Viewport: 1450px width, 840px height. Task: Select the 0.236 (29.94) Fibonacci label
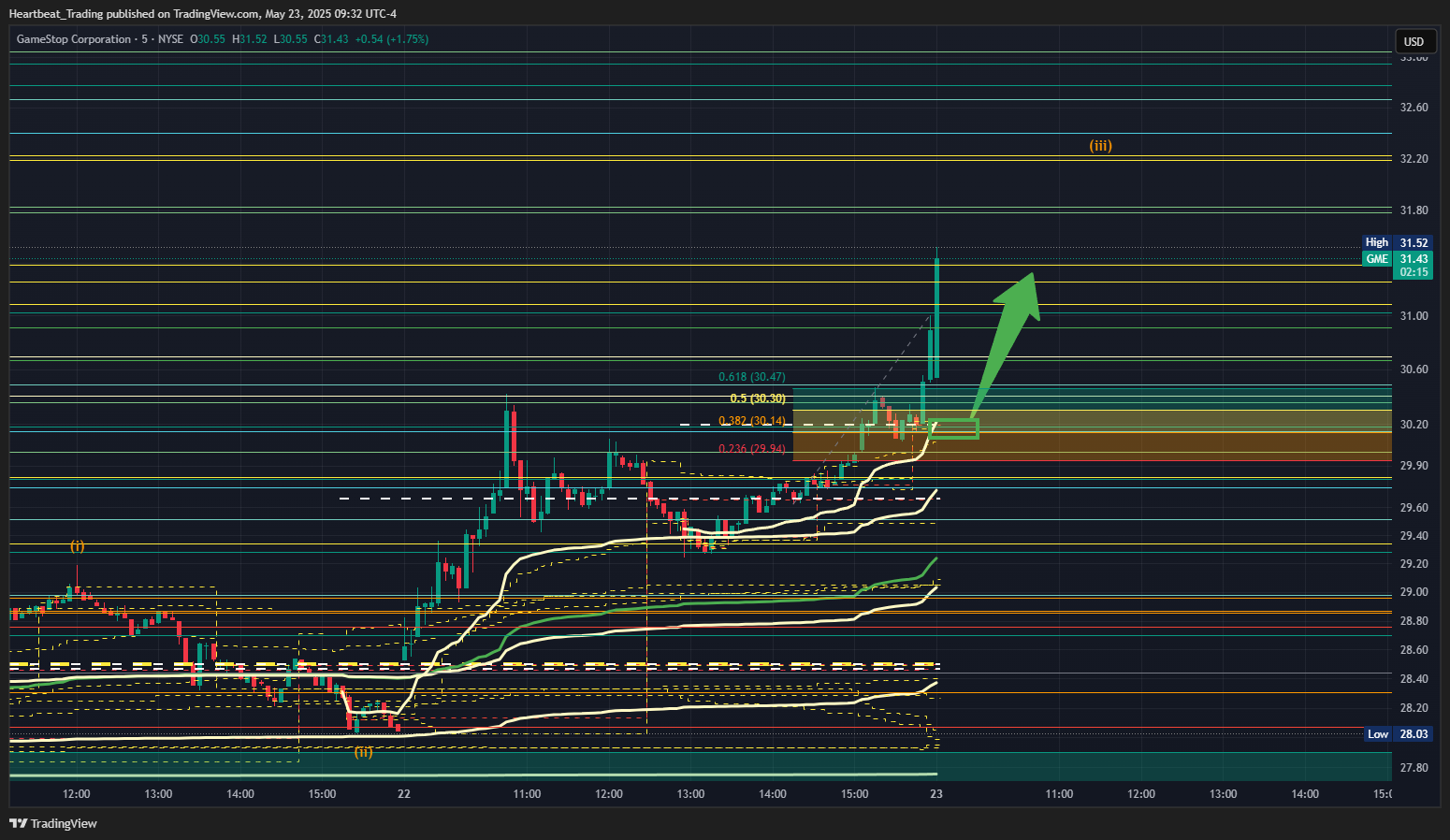752,449
